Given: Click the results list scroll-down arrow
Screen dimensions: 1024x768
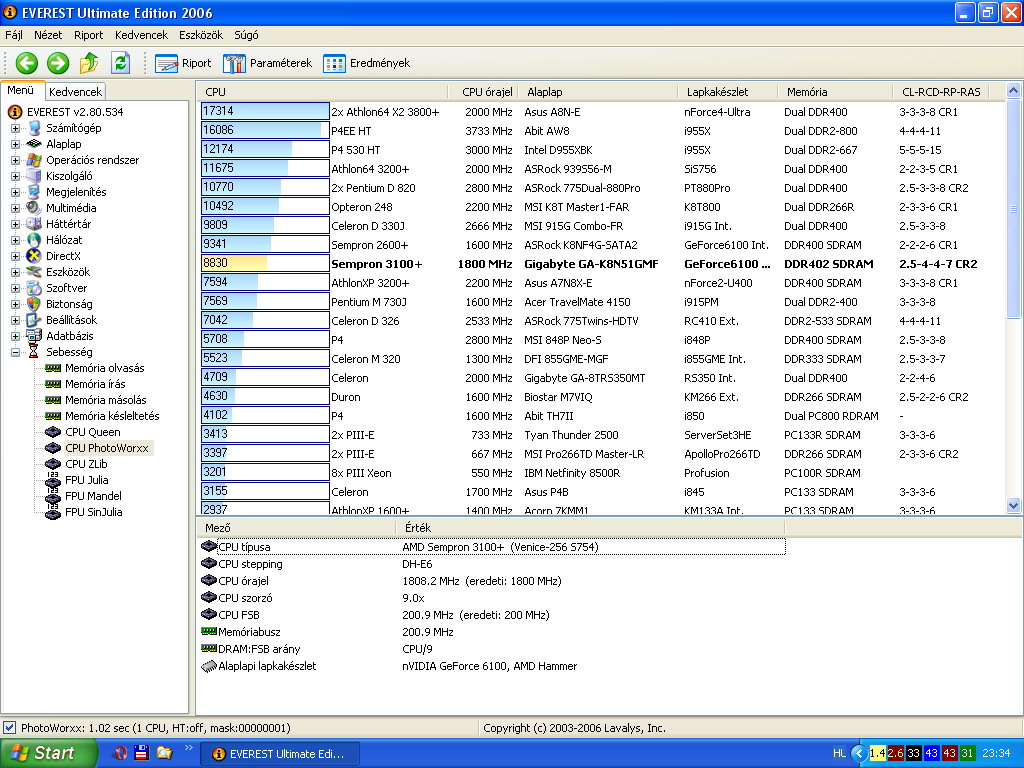Looking at the screenshot, I should click(1014, 505).
